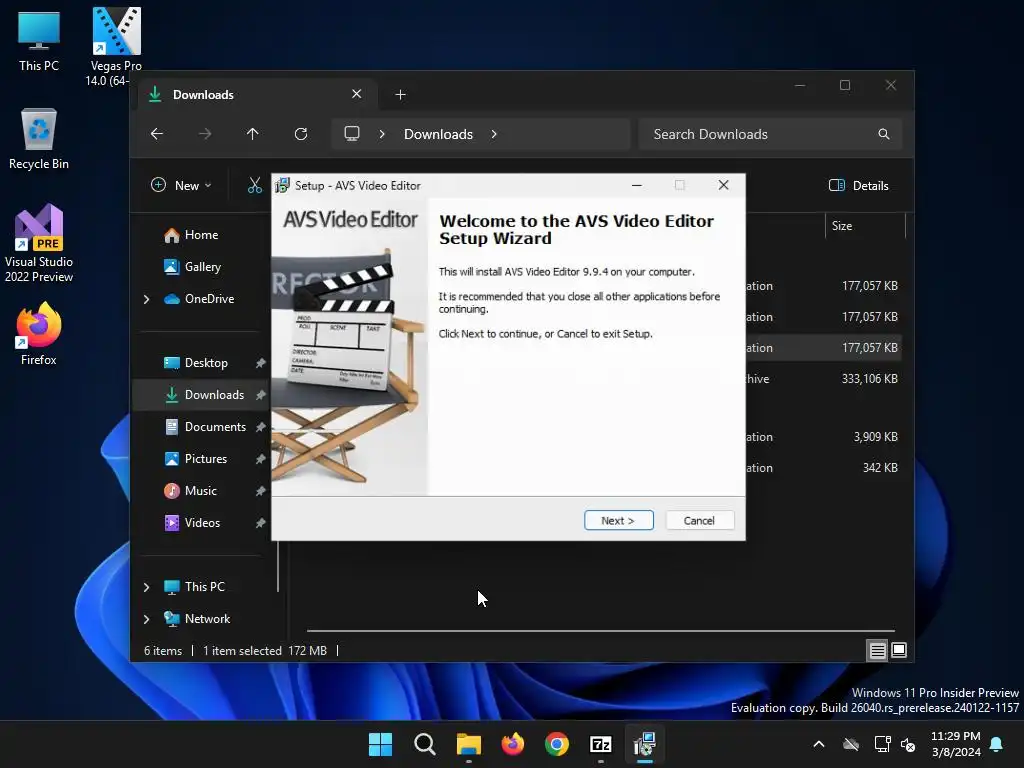
Task: Open the Recycle Bin desktop icon
Action: (x=39, y=139)
